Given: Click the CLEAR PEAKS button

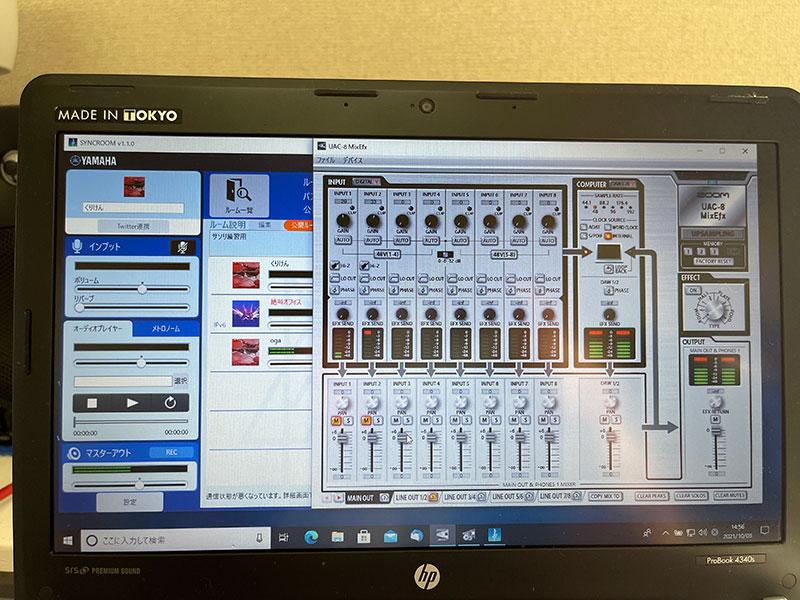Looking at the screenshot, I should 652,496.
